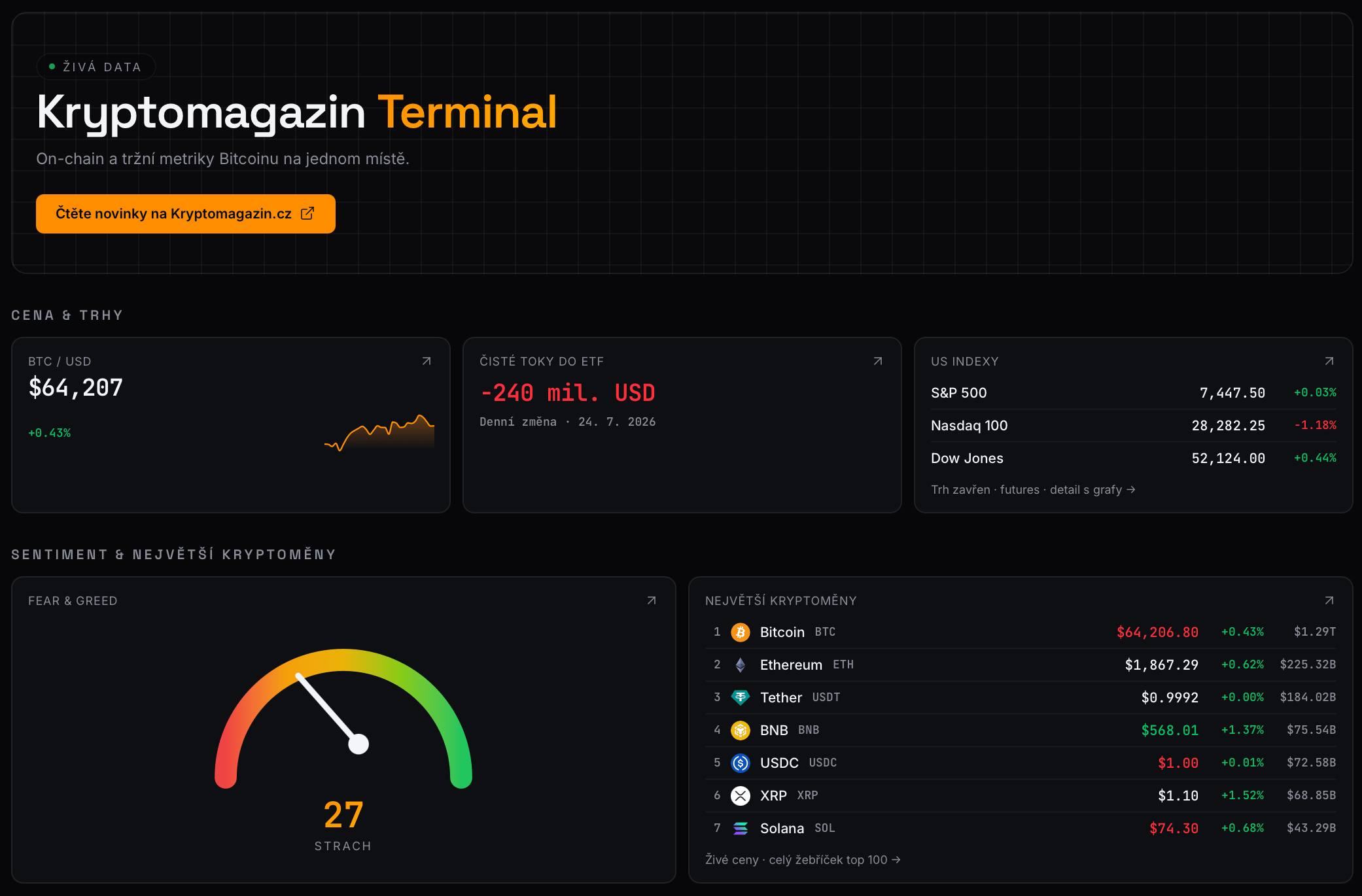Viewport: 1362px width, 896px height.
Task: Select the Ethereum name in the coin list
Action: click(x=791, y=665)
